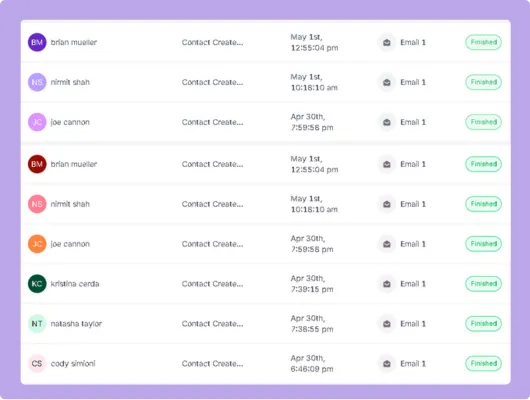Click the email envelope icon in cody simioni's row

pos(387,363)
